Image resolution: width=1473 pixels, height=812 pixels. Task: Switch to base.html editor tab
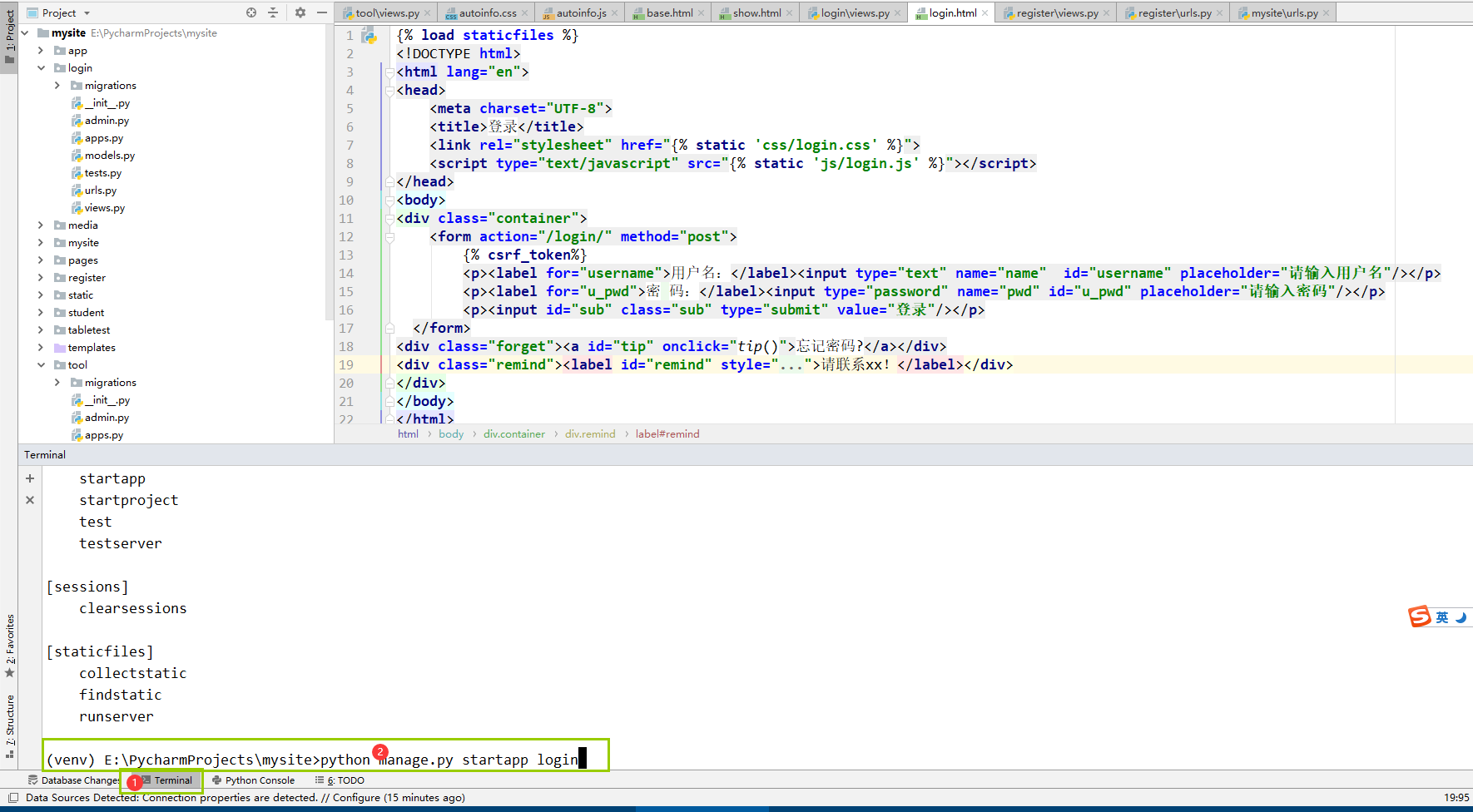pyautogui.click(x=669, y=12)
